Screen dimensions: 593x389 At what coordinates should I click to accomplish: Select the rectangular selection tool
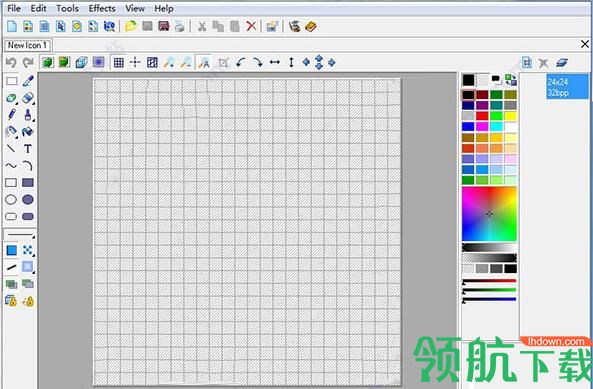(11, 81)
